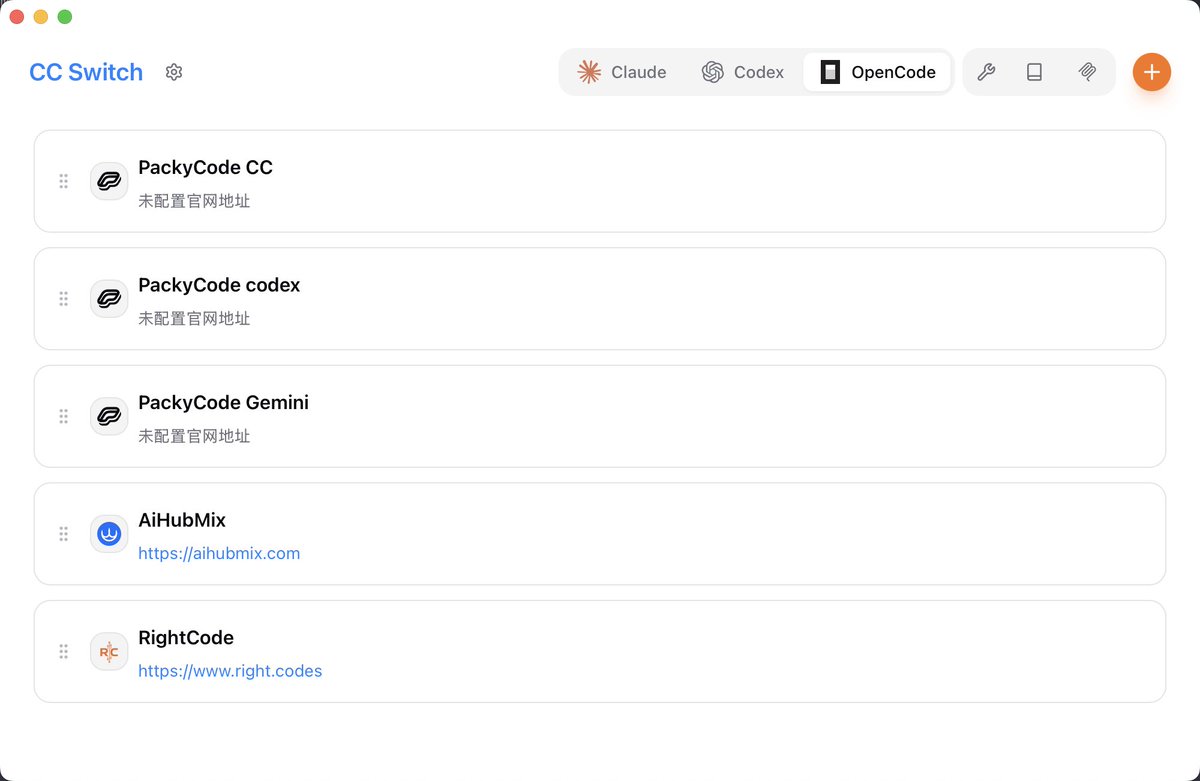1200x781 pixels.
Task: Click the AiHubMix drag handle
Action: 63,534
